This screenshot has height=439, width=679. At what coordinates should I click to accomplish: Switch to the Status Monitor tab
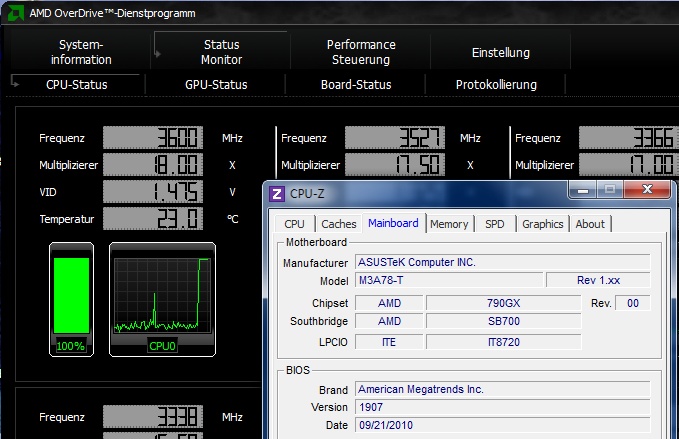point(221,52)
